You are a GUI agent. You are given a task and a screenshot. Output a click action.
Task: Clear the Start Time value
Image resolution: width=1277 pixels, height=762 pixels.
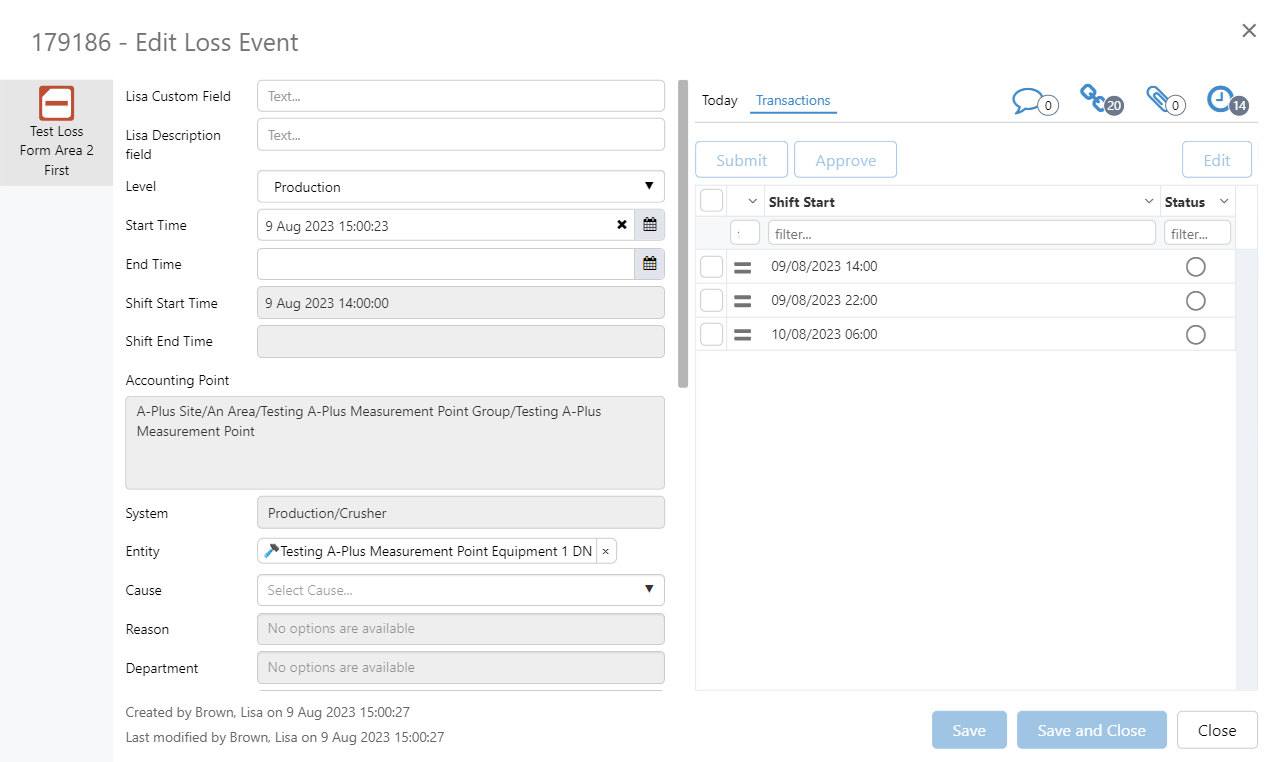pyautogui.click(x=622, y=225)
